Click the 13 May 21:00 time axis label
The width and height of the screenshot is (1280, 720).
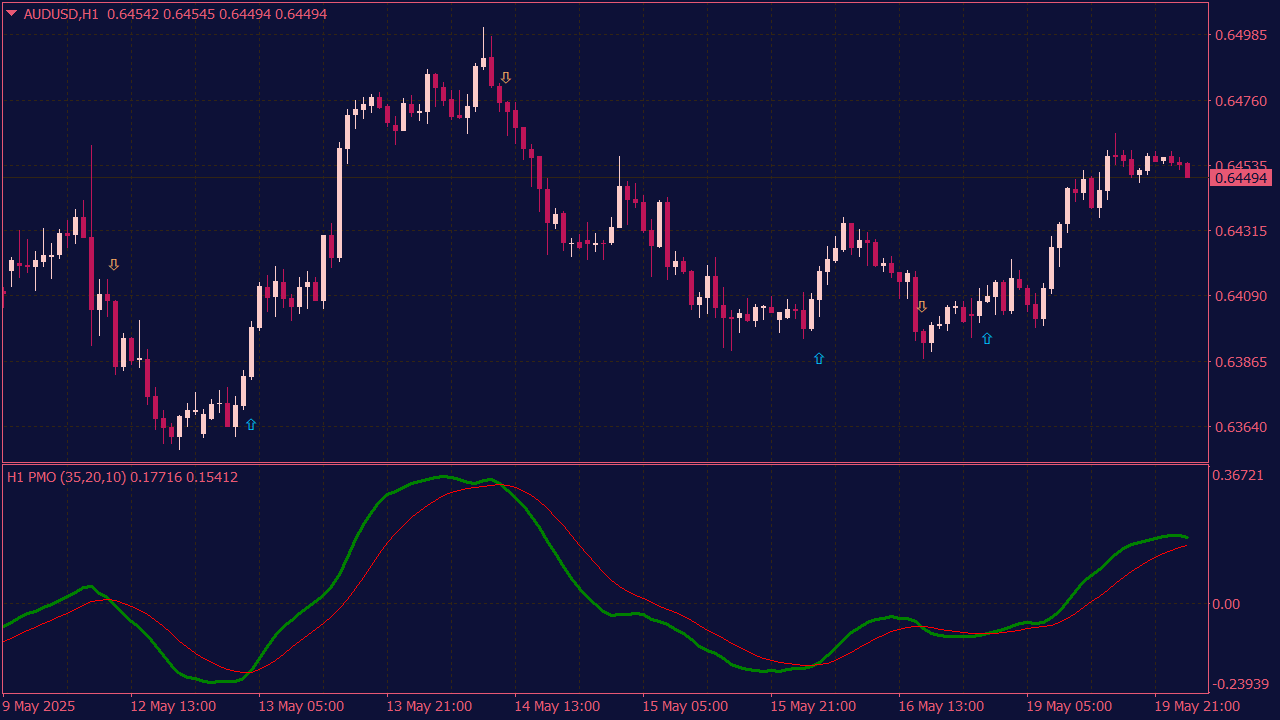click(428, 706)
